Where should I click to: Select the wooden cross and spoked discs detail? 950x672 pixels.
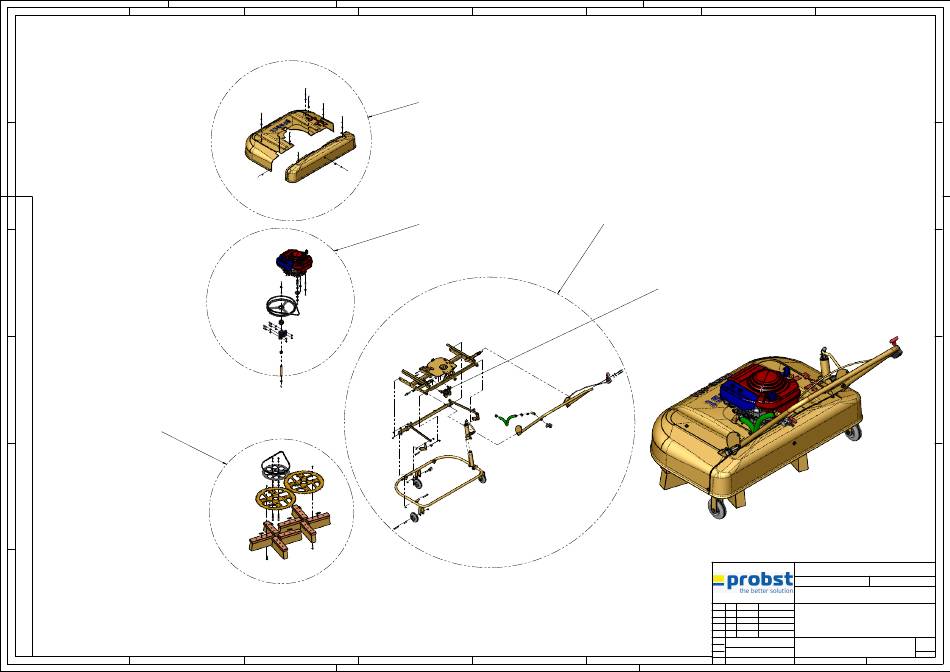tap(282, 511)
